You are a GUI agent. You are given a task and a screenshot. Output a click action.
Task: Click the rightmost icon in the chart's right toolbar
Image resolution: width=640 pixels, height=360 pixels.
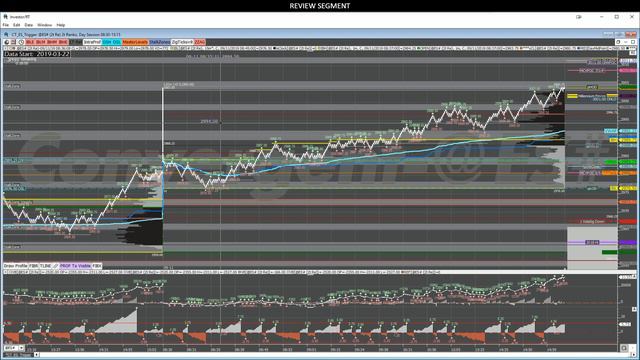633,42
